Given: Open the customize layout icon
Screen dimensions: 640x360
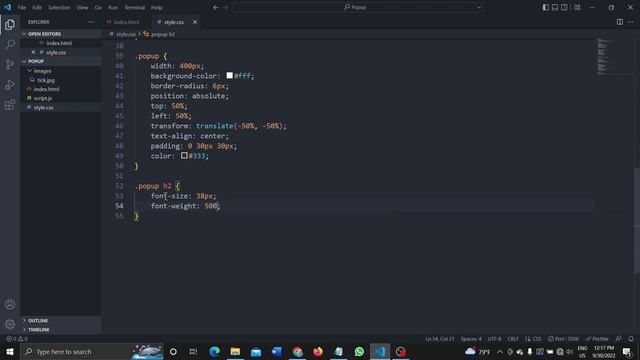Looking at the screenshot, I should tap(577, 7).
